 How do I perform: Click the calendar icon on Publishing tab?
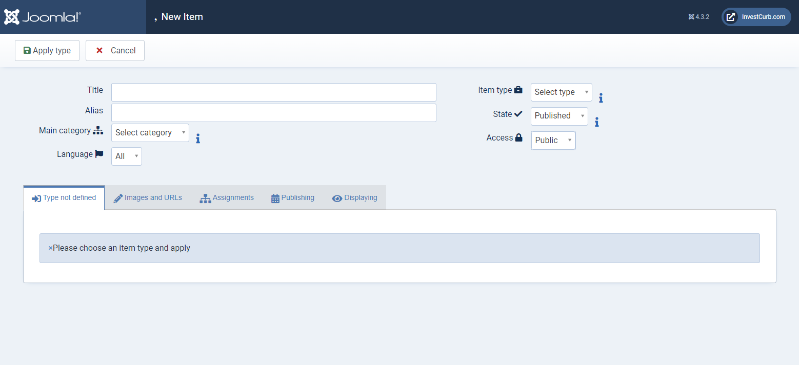pos(275,198)
